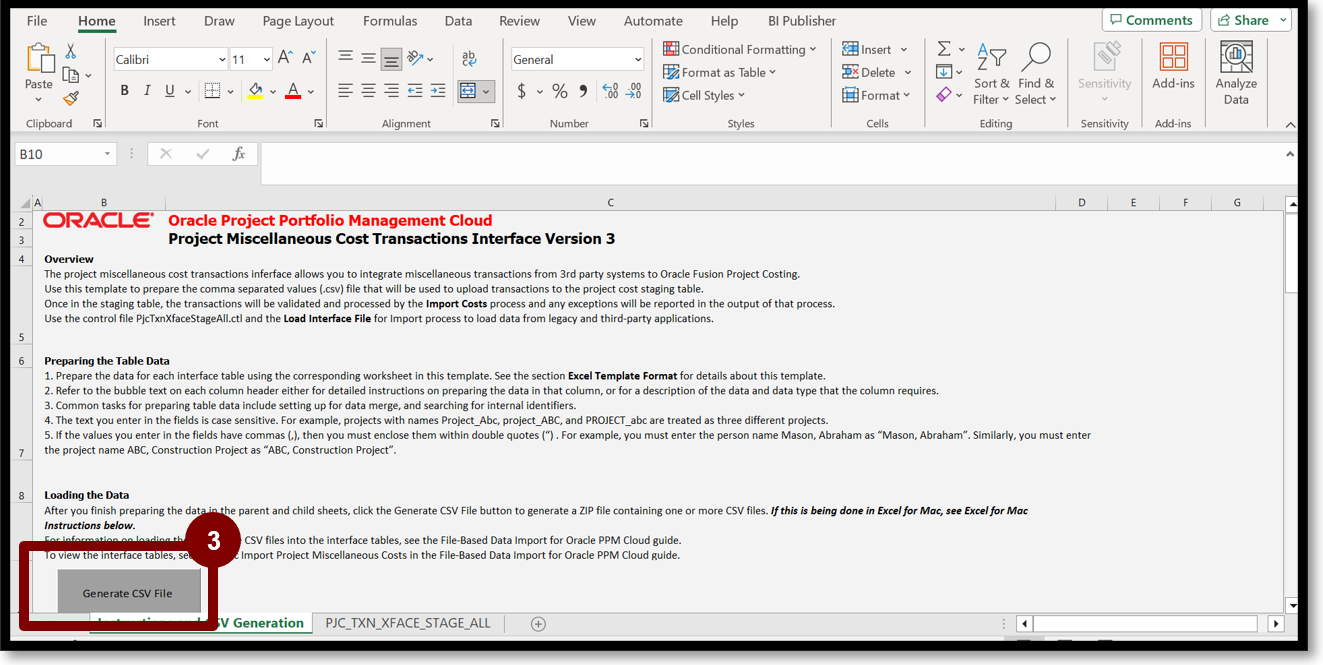The height and width of the screenshot is (665, 1323).
Task: Click Decrease Decimal icon
Action: pyautogui.click(x=634, y=91)
